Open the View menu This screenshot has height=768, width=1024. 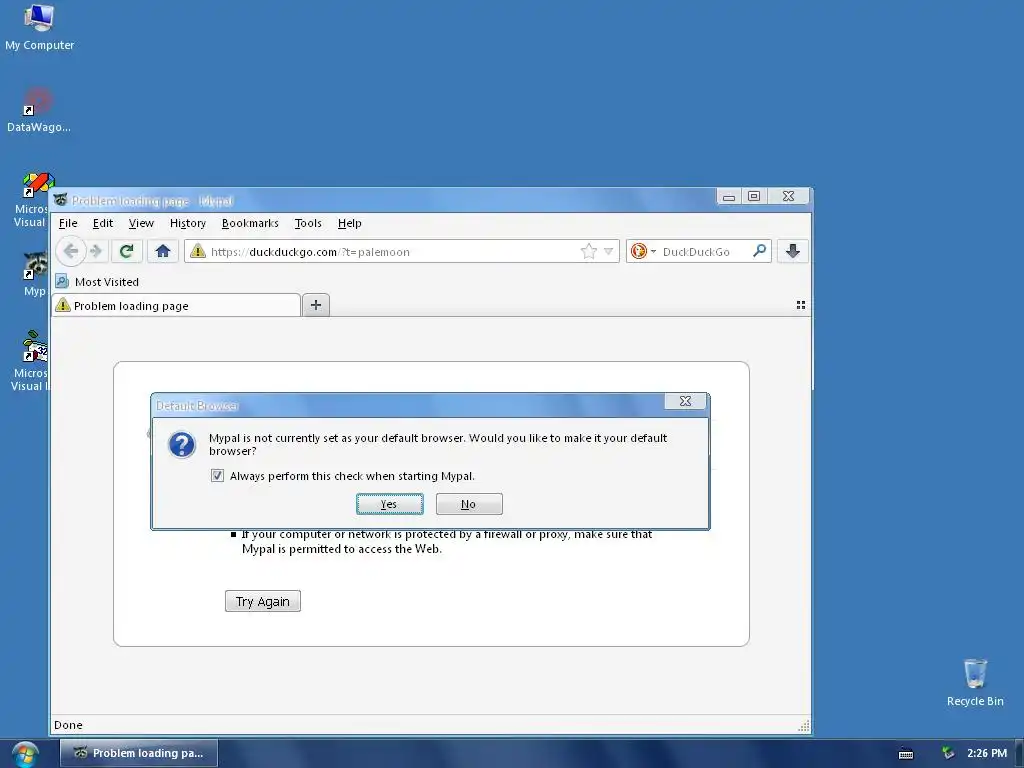pyautogui.click(x=141, y=223)
